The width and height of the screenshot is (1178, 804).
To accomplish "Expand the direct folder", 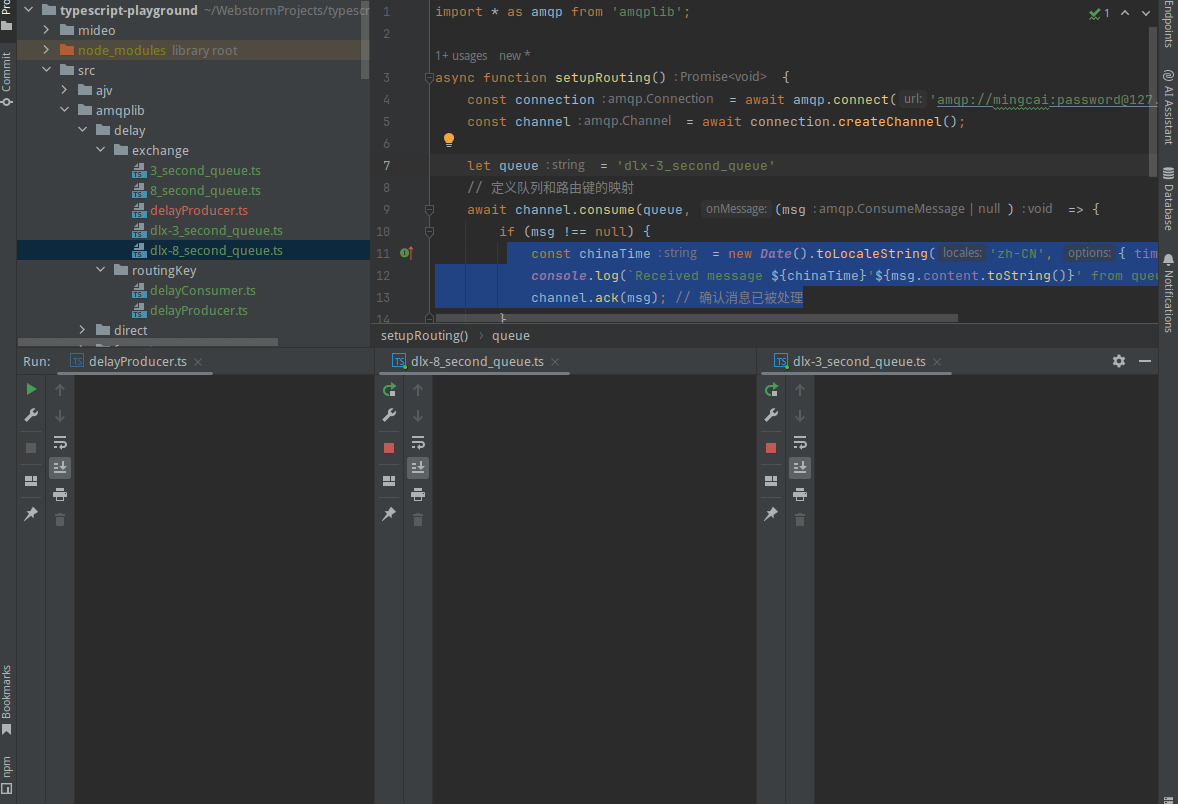I will click(x=81, y=330).
